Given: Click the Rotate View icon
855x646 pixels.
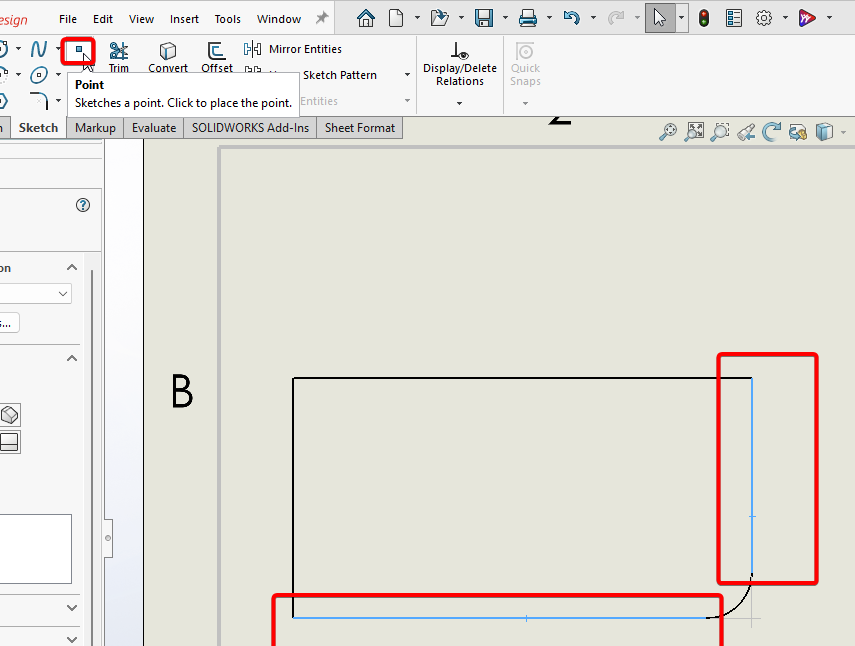Looking at the screenshot, I should (772, 132).
